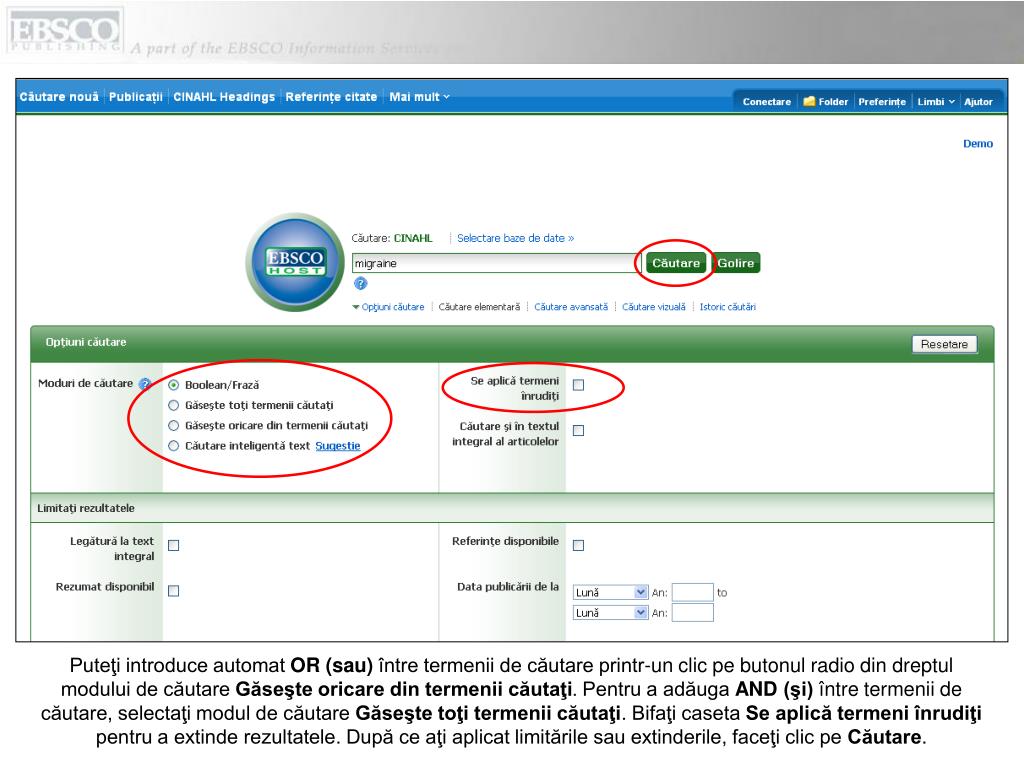This screenshot has width=1024, height=768.
Task: Open CINAHL Headings menu item
Action: pos(224,97)
